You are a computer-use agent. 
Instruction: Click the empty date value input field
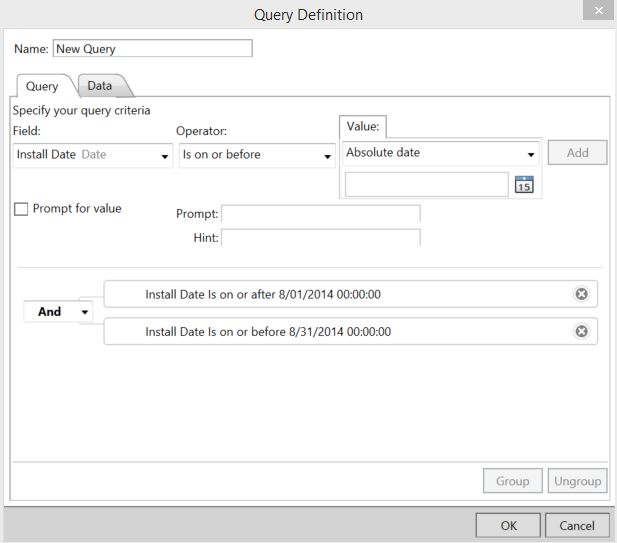(x=427, y=185)
